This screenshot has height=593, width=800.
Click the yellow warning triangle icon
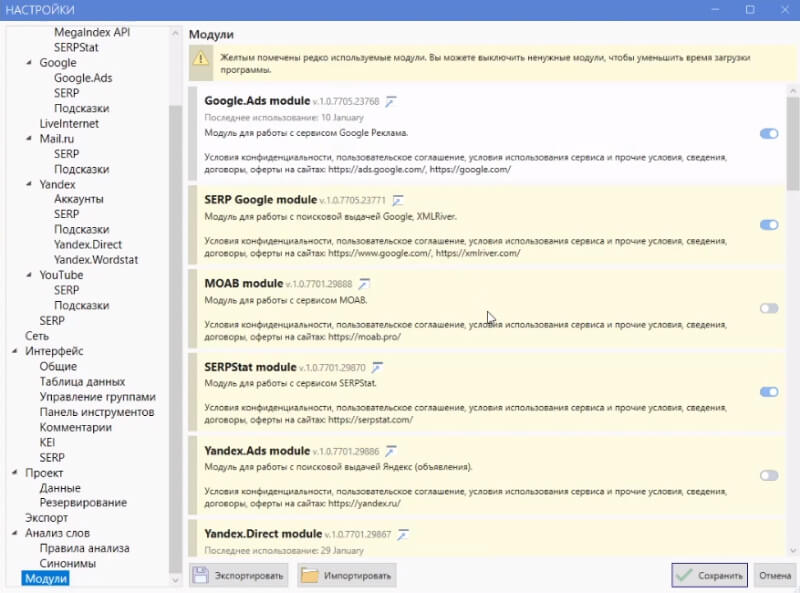pyautogui.click(x=201, y=59)
